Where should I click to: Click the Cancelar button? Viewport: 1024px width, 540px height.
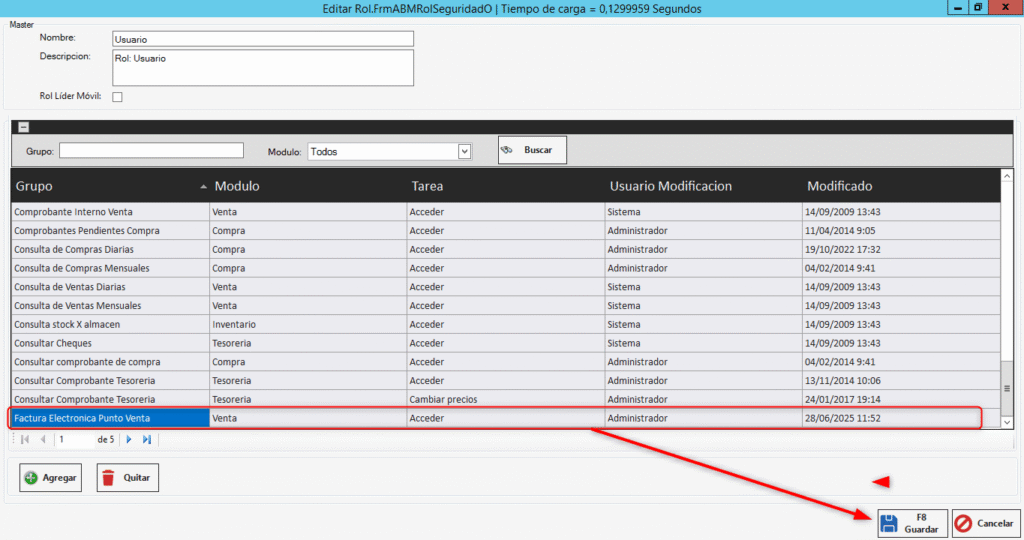click(x=984, y=523)
